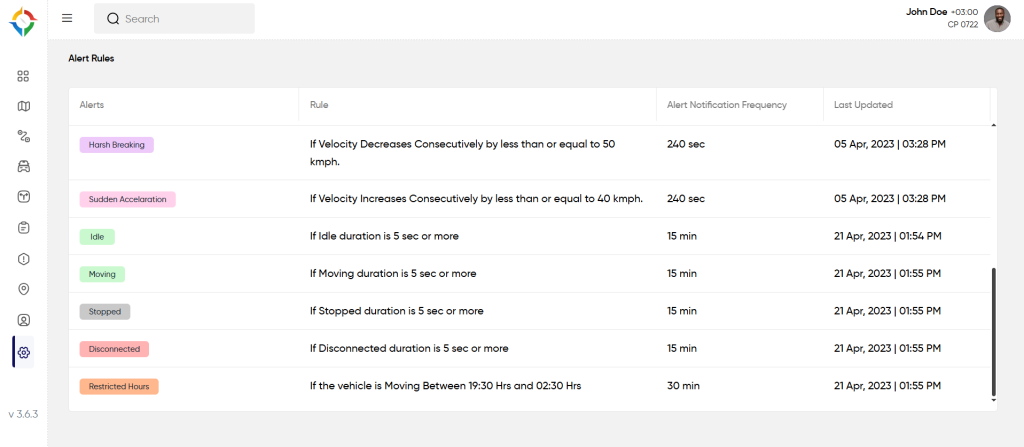Open the dashboard grid icon in sidebar

(x=24, y=76)
